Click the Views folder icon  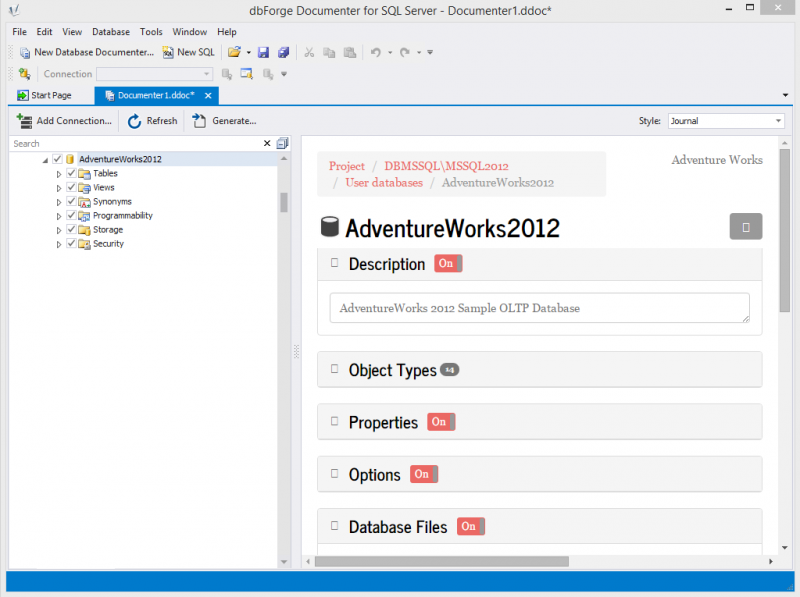84,188
